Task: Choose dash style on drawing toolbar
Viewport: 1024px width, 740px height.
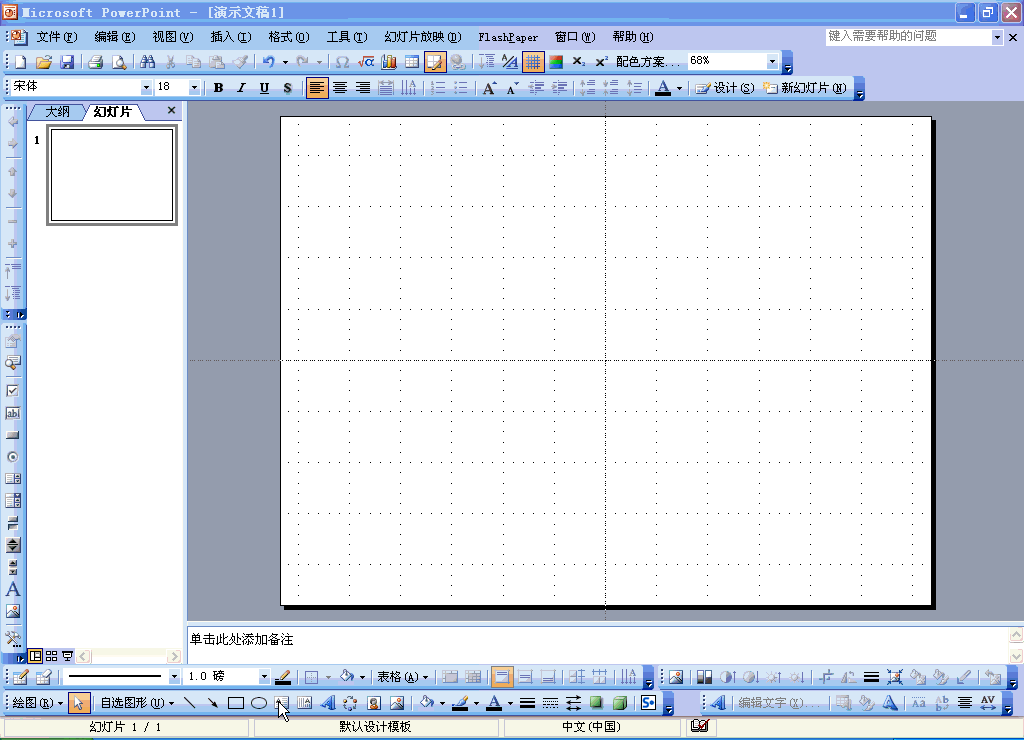Action: [551, 703]
